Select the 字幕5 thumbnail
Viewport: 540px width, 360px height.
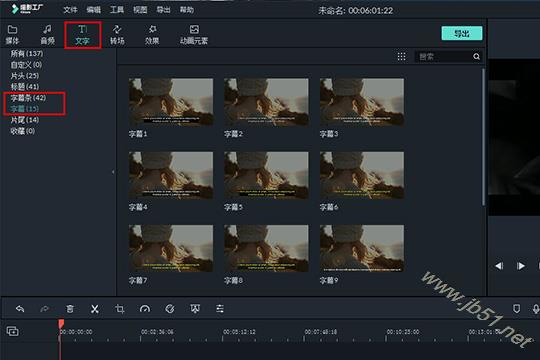(266, 175)
